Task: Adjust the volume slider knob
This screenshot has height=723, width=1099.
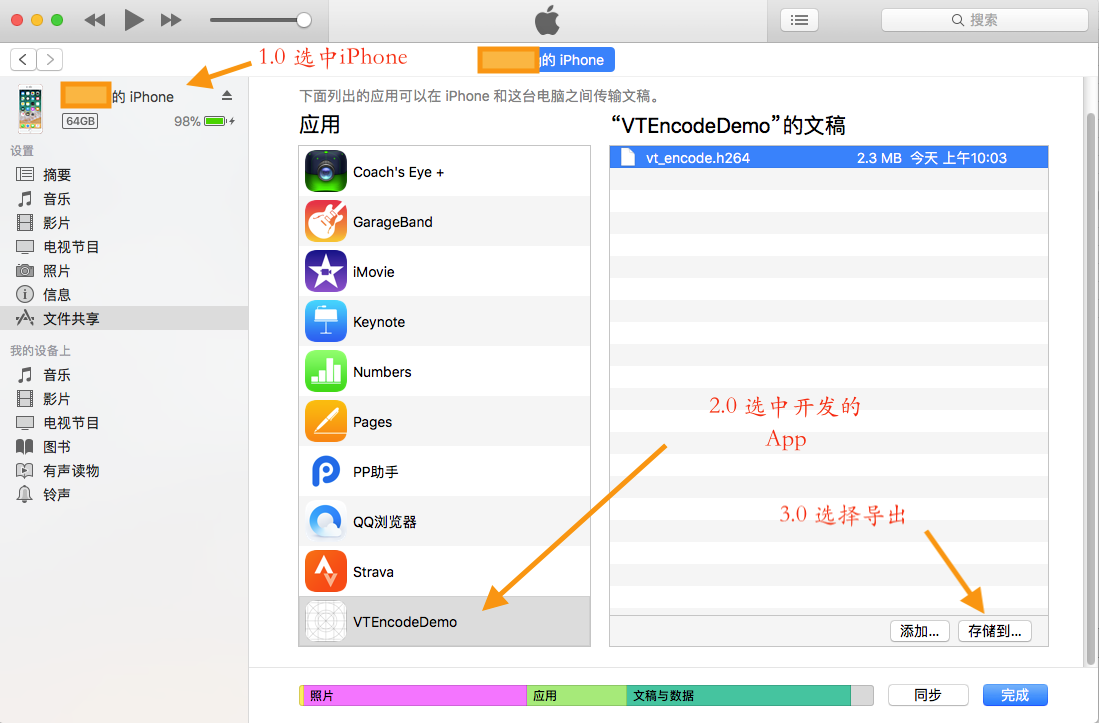Action: pos(303,20)
